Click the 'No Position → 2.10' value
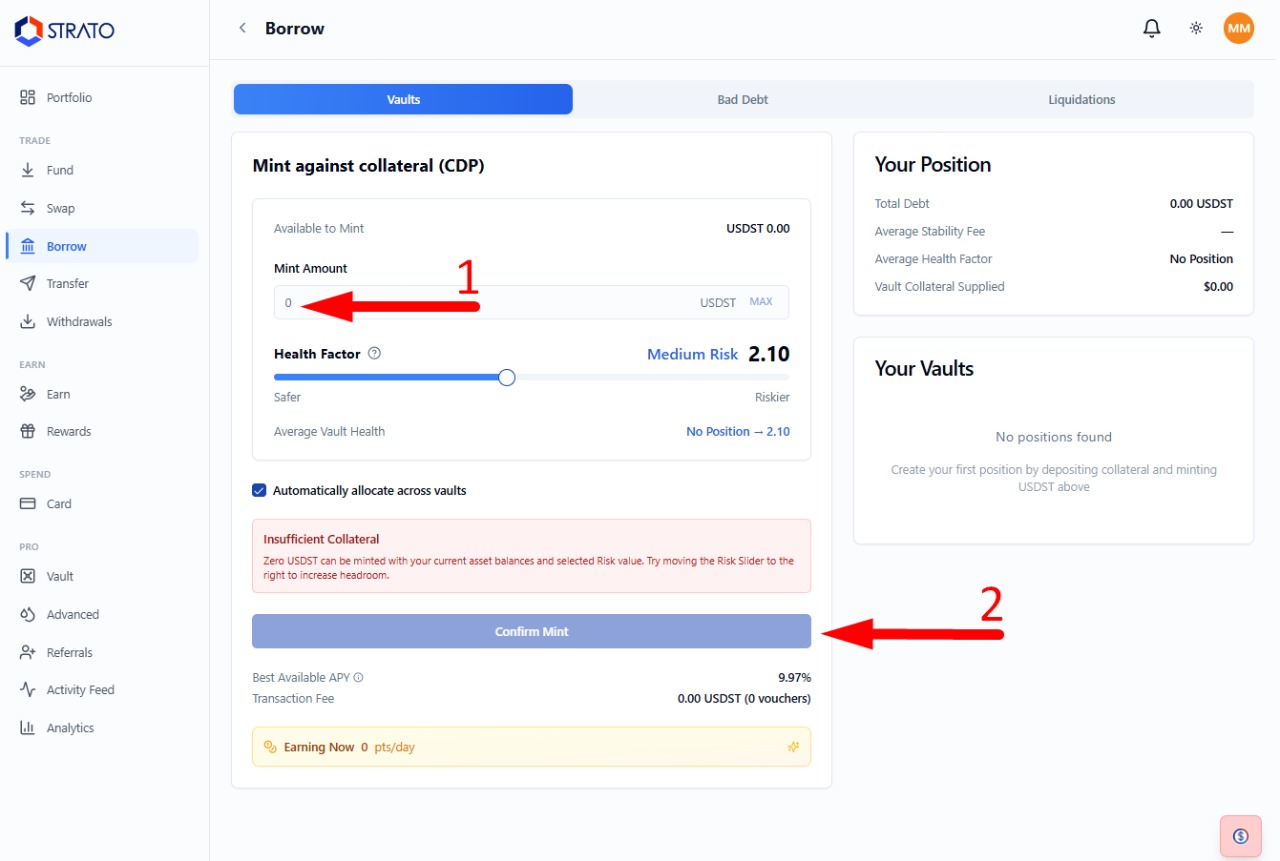 (x=738, y=432)
